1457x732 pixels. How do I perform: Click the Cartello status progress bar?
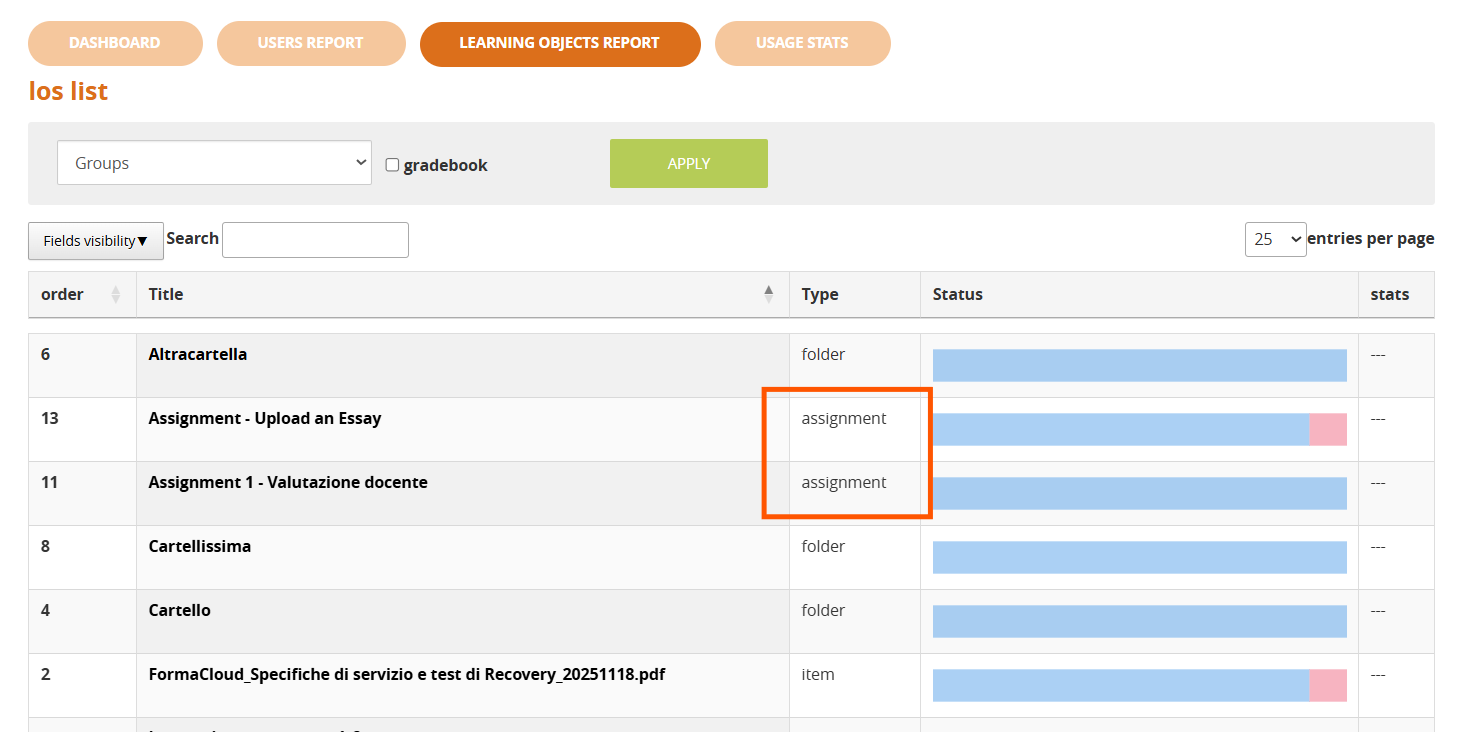coord(1139,622)
